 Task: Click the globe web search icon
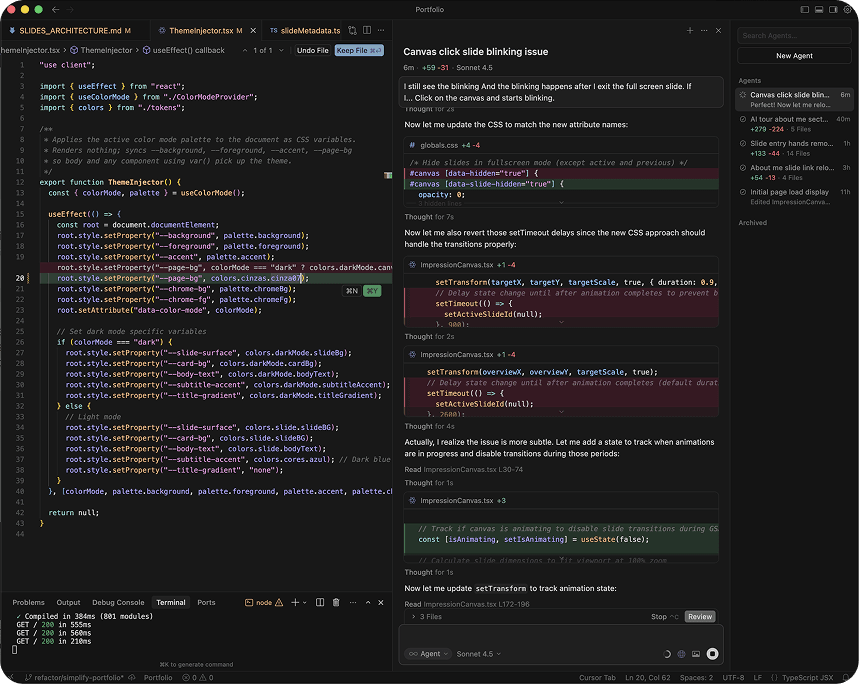[x=681, y=654]
